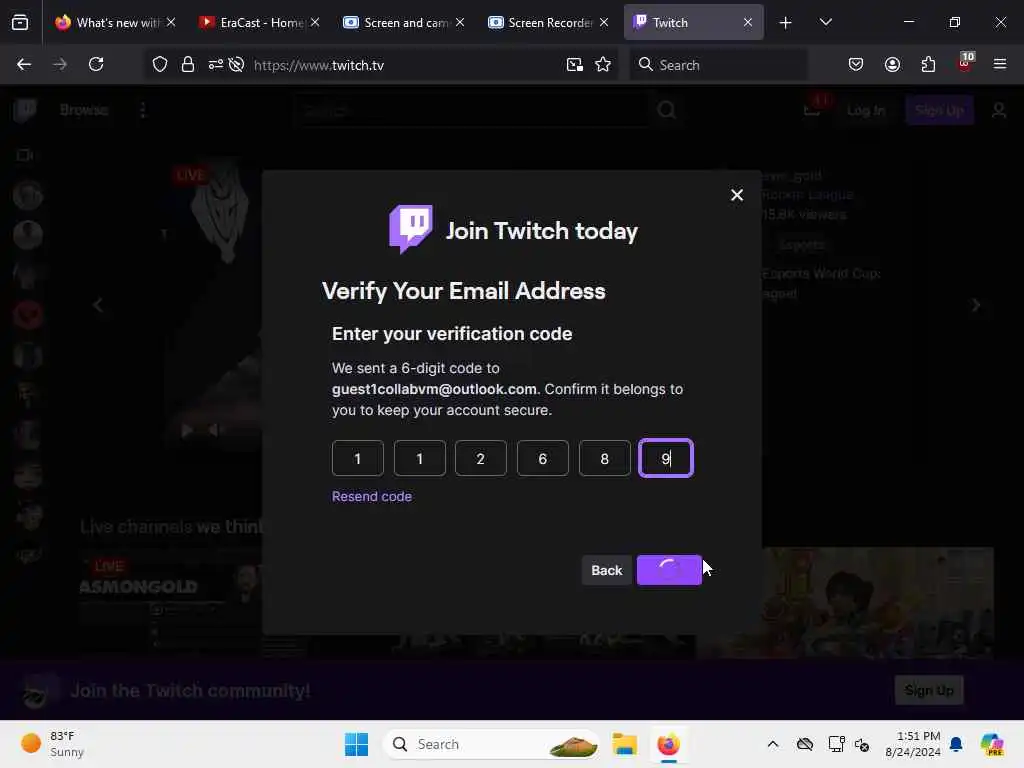Open Windows Start menu
Viewport: 1024px width, 768px height.
click(x=357, y=744)
